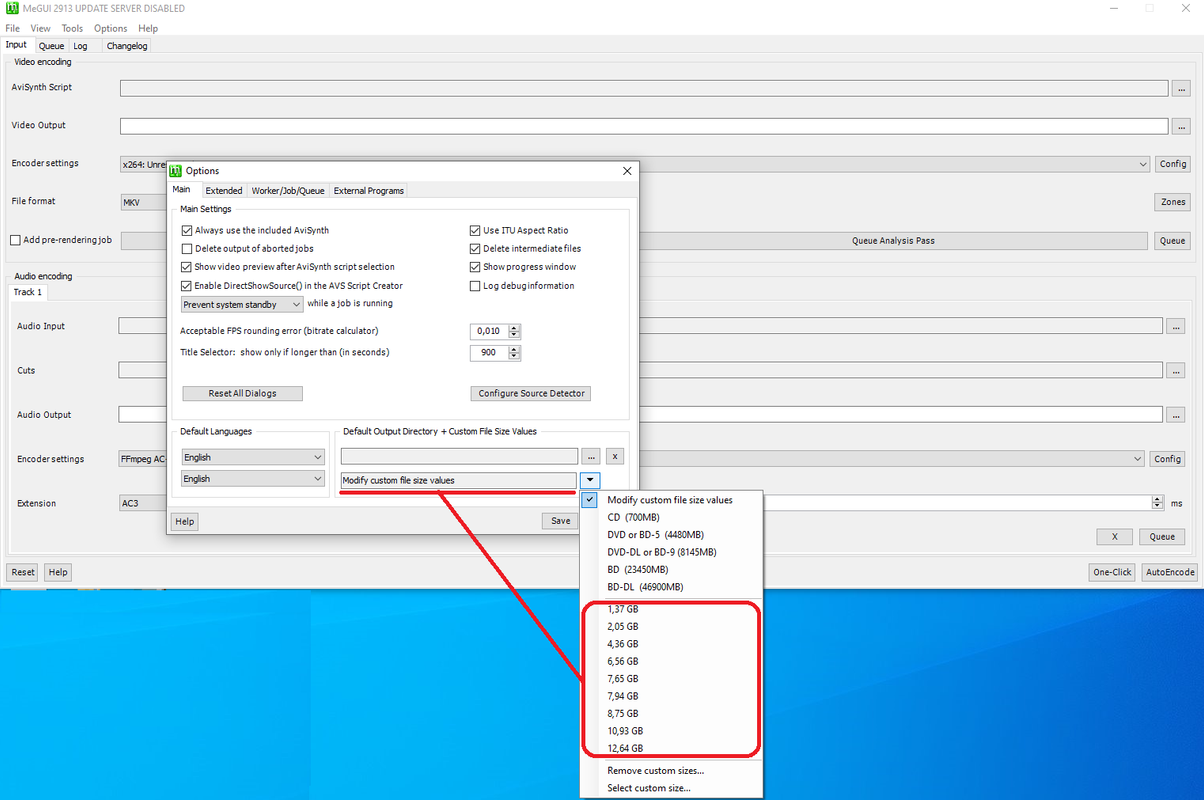Browse for the Video Output file

(x=1181, y=126)
